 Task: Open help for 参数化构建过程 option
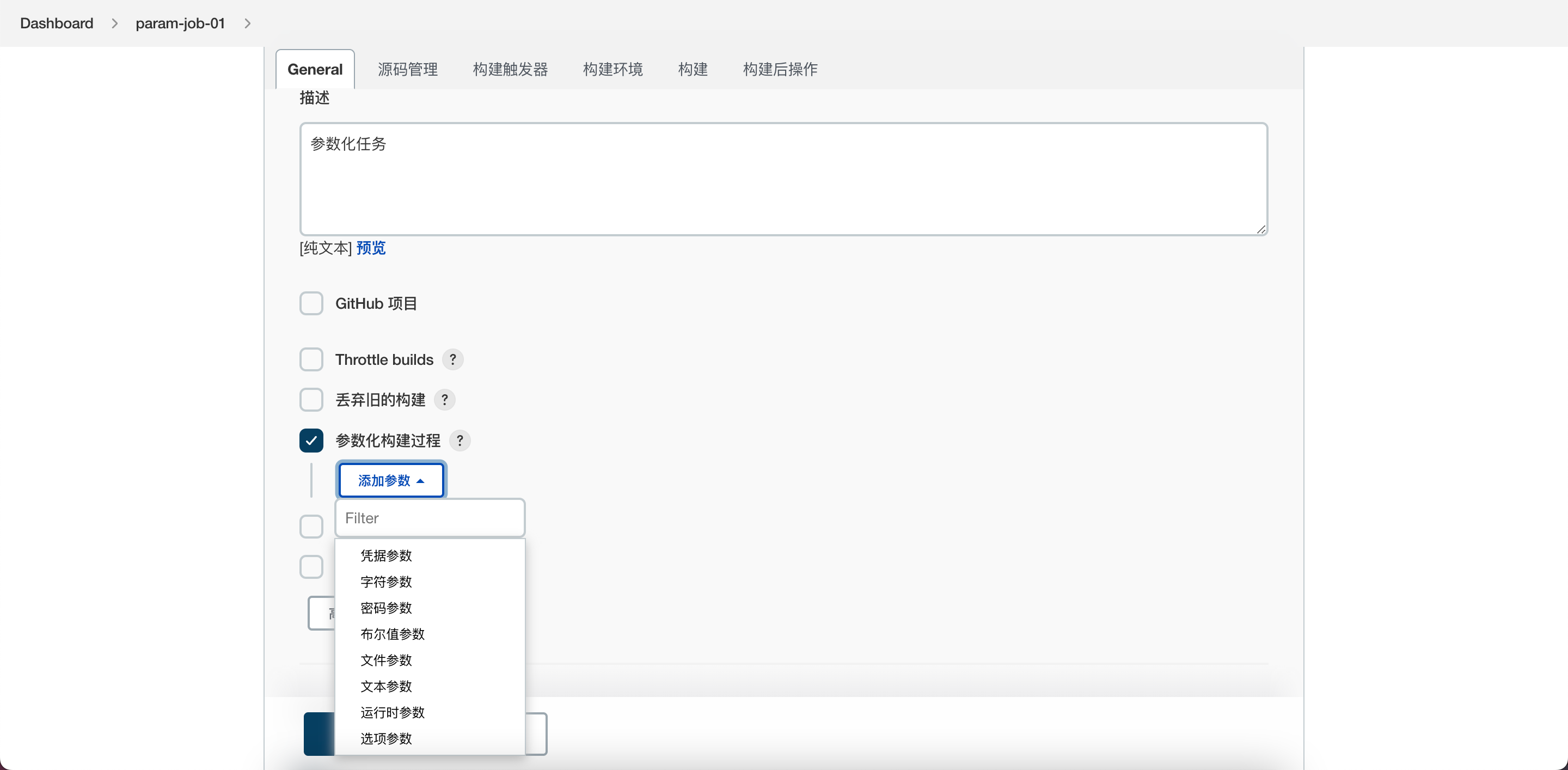coord(460,440)
